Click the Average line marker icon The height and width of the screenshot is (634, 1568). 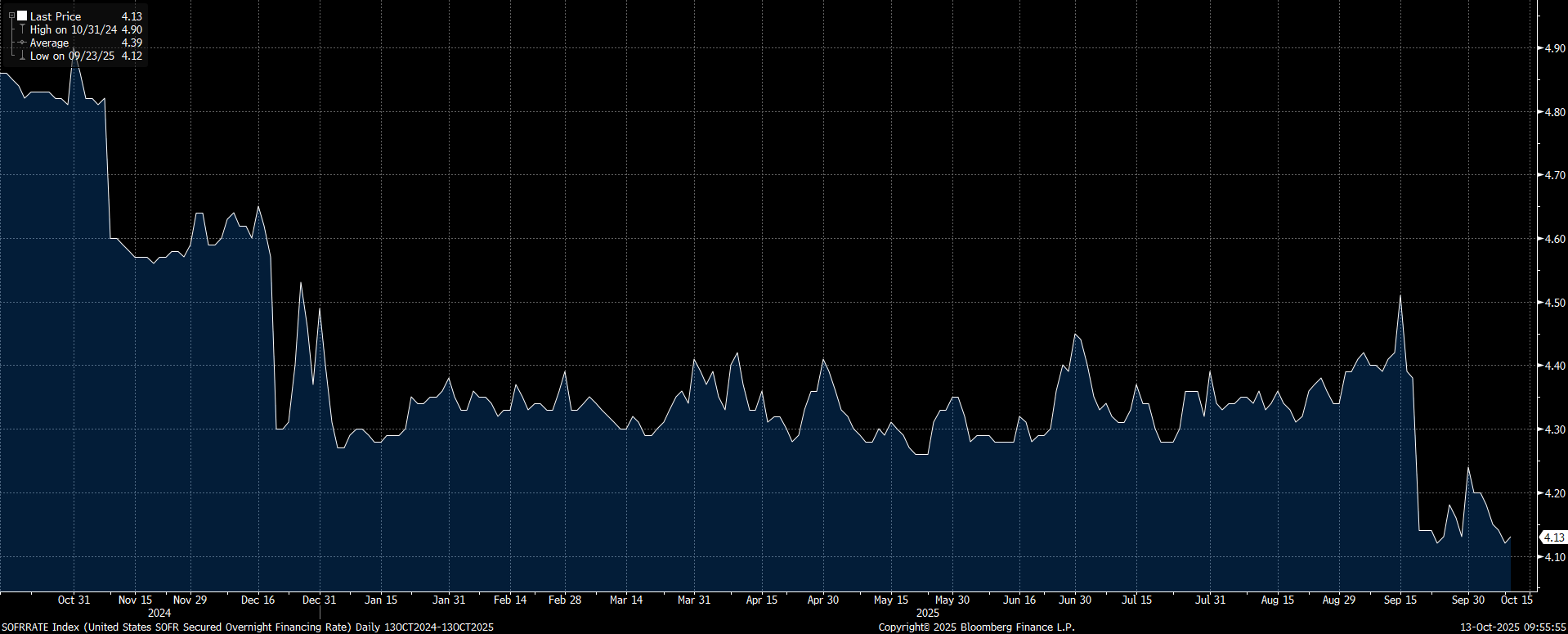pyautogui.click(x=22, y=43)
